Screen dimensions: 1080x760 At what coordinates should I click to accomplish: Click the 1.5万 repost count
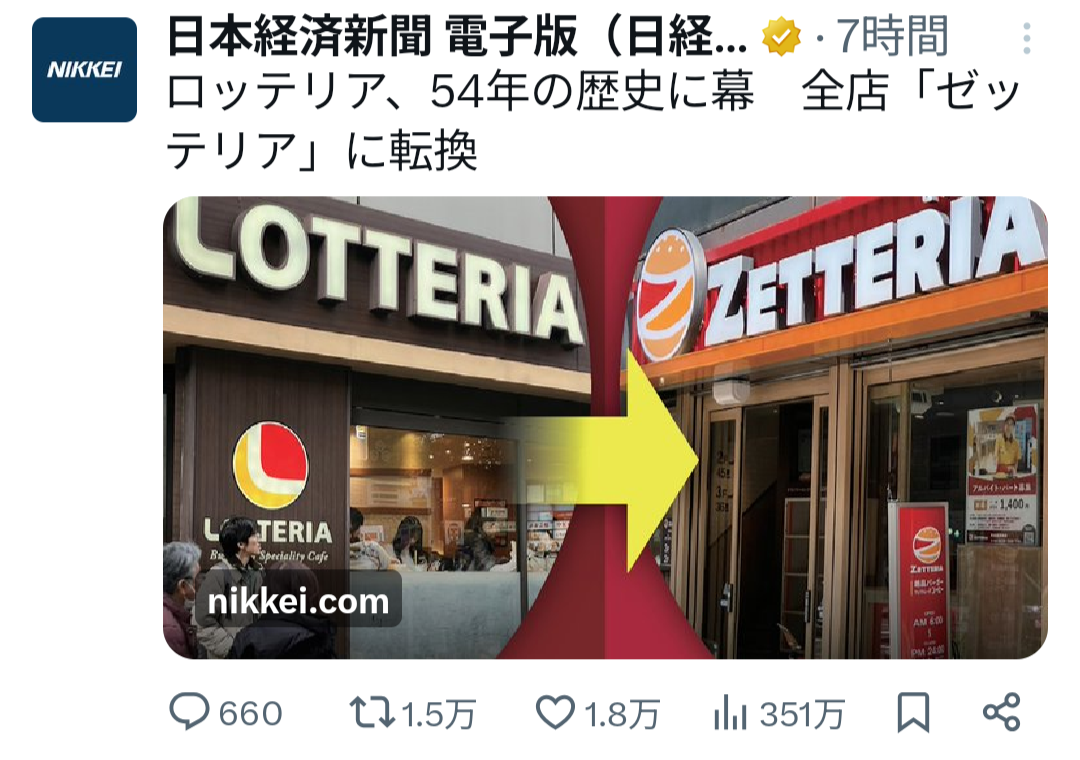click(x=439, y=714)
